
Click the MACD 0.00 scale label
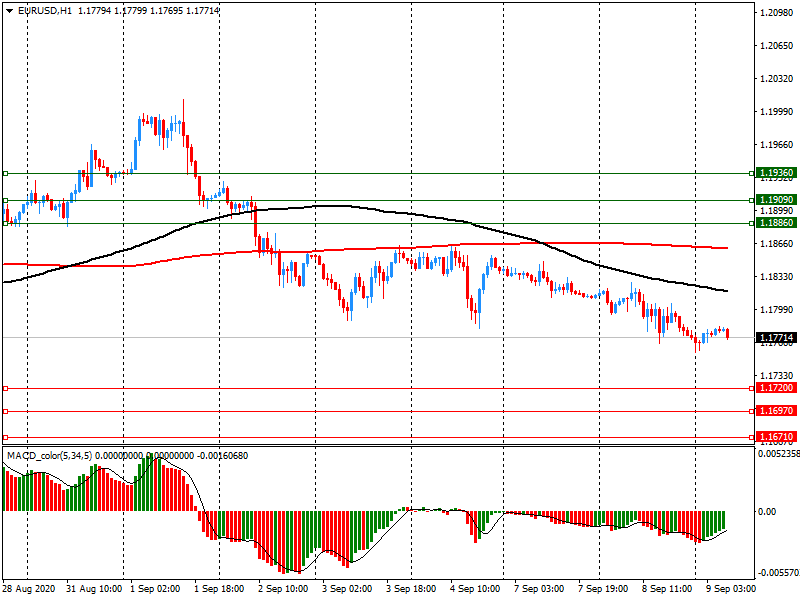point(767,511)
